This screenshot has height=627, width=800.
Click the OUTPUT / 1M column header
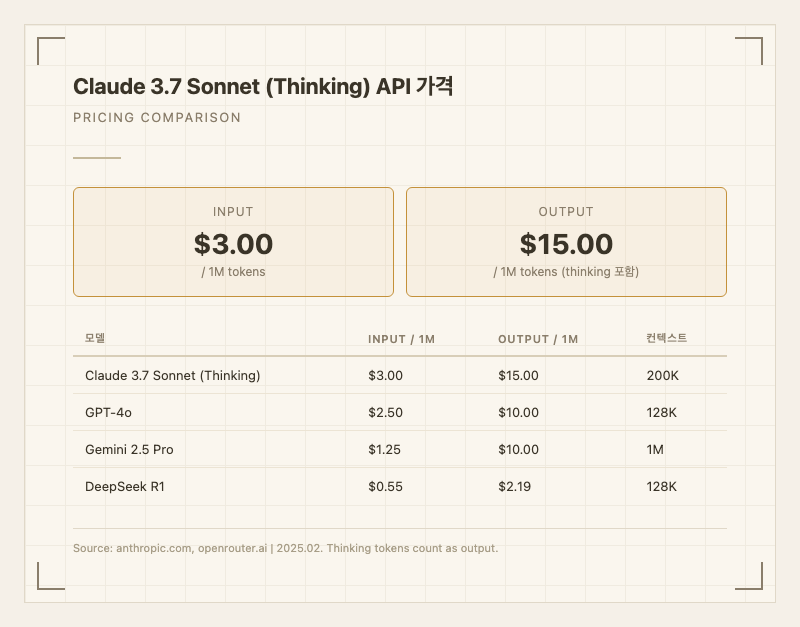click(538, 339)
